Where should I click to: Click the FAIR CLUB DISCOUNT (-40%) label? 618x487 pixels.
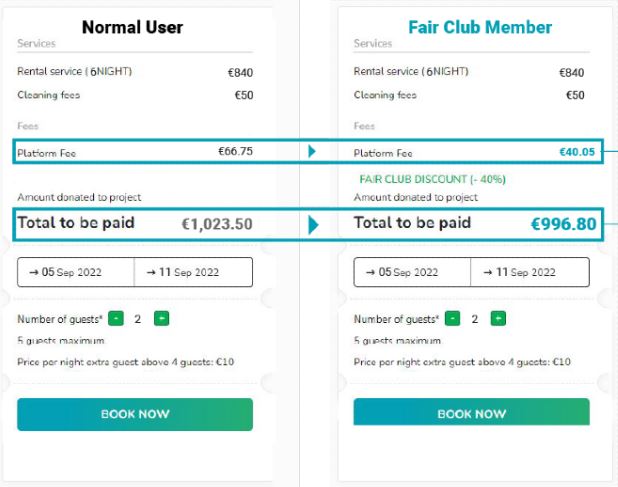click(x=432, y=179)
